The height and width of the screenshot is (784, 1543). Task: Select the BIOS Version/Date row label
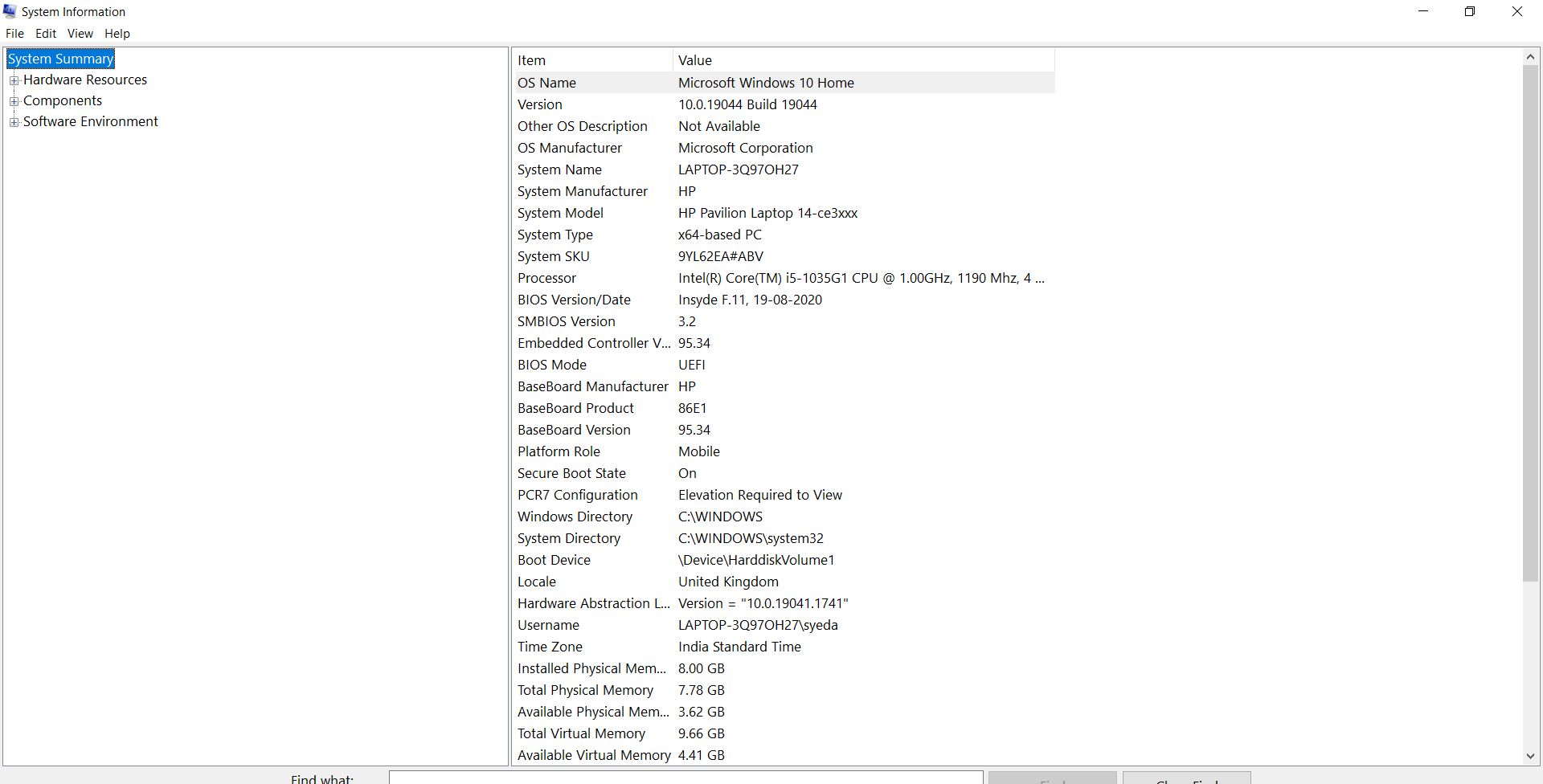[574, 300]
